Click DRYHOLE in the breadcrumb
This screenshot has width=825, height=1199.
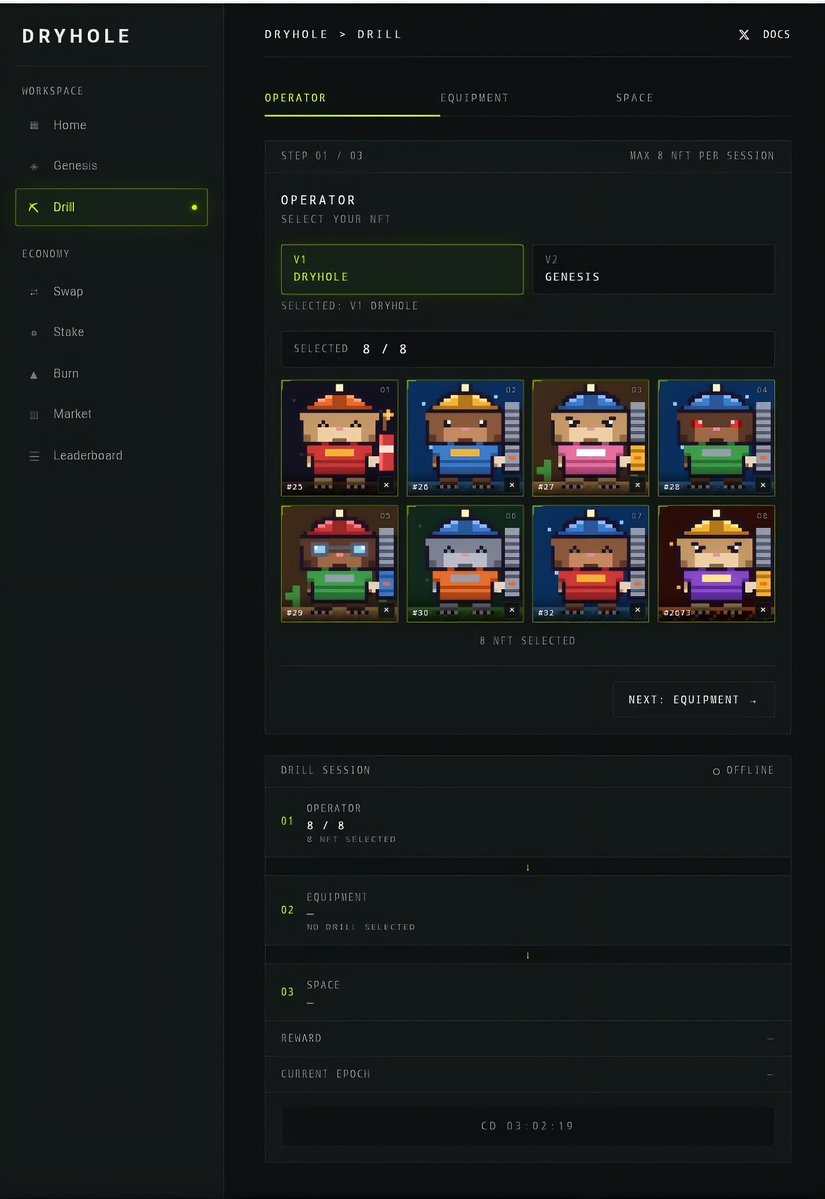(296, 34)
